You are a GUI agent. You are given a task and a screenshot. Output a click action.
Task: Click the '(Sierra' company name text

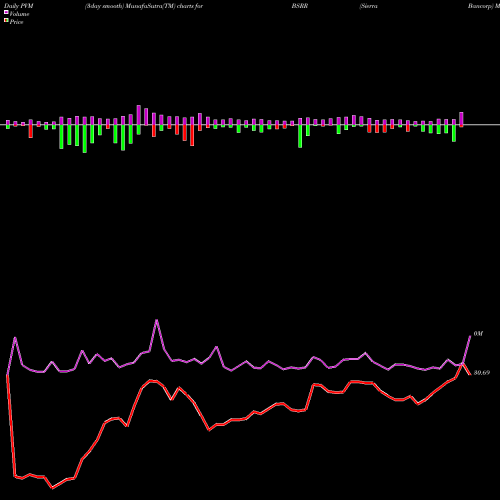point(368,6)
